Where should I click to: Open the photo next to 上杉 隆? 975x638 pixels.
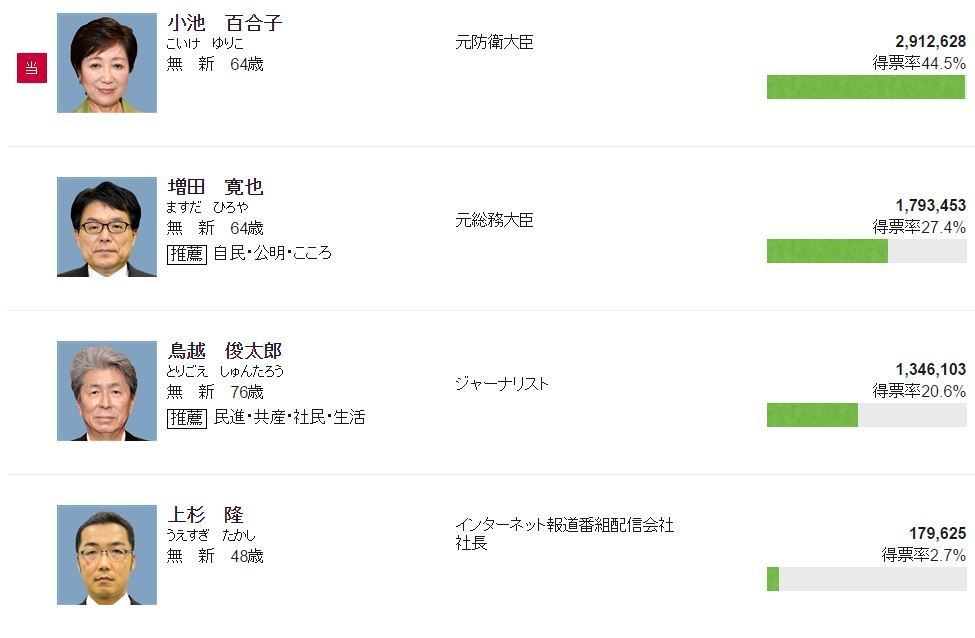tap(107, 555)
